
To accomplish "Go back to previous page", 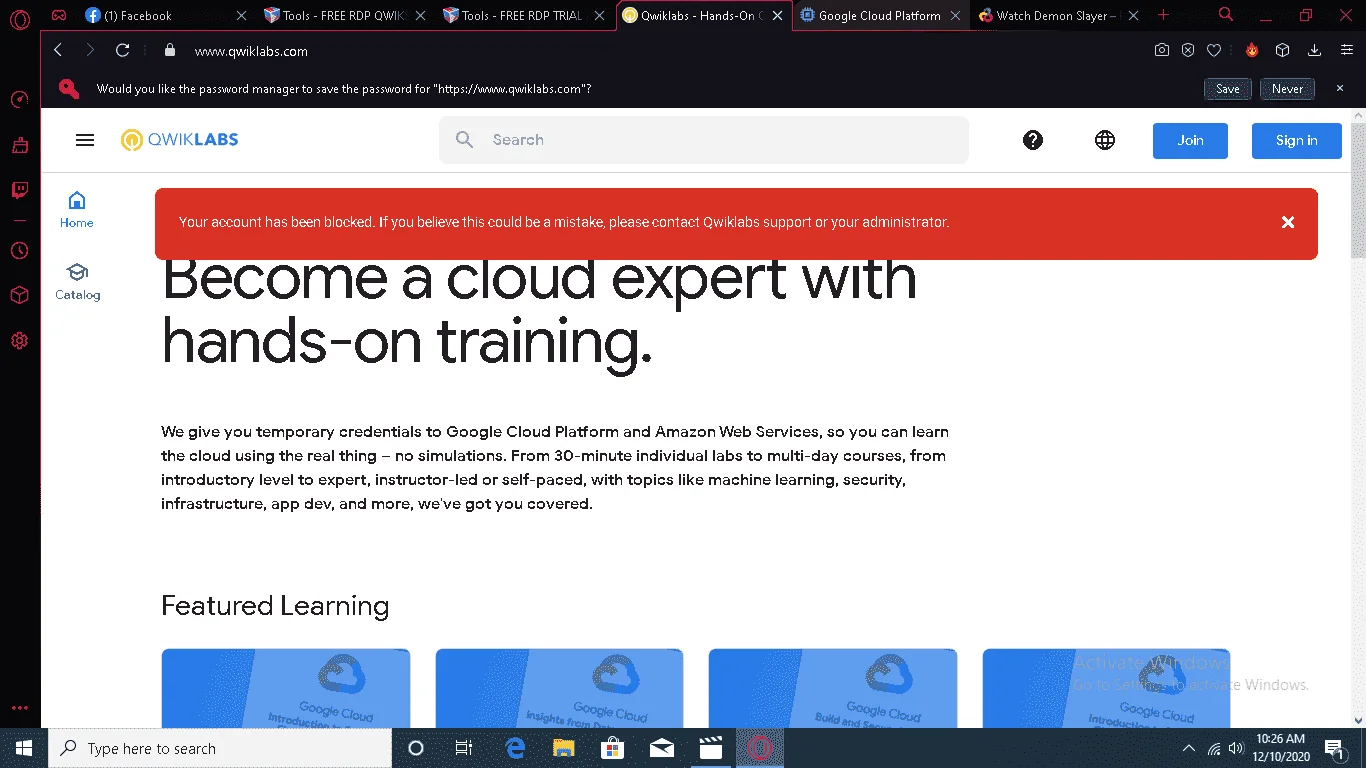I will click(58, 50).
